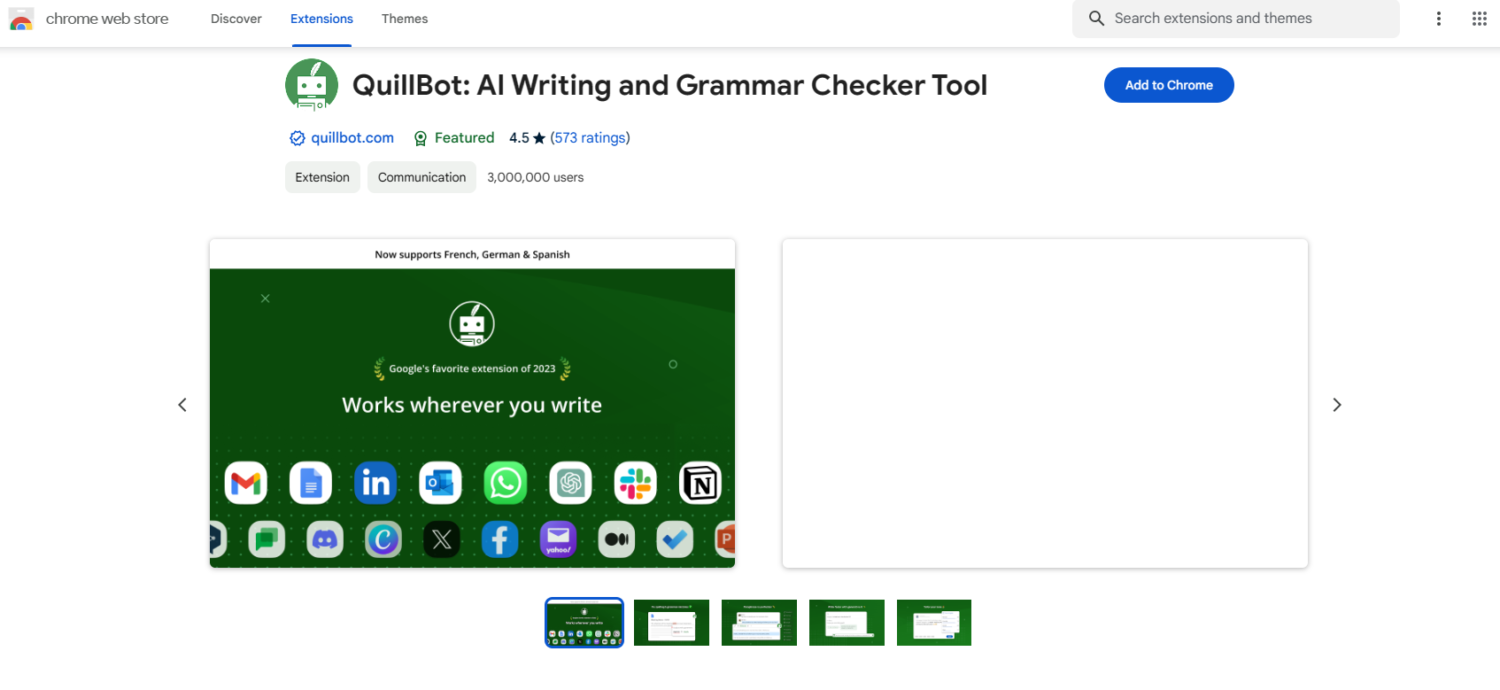
Task: Click the QuillBot robot extension logo
Action: pos(311,85)
